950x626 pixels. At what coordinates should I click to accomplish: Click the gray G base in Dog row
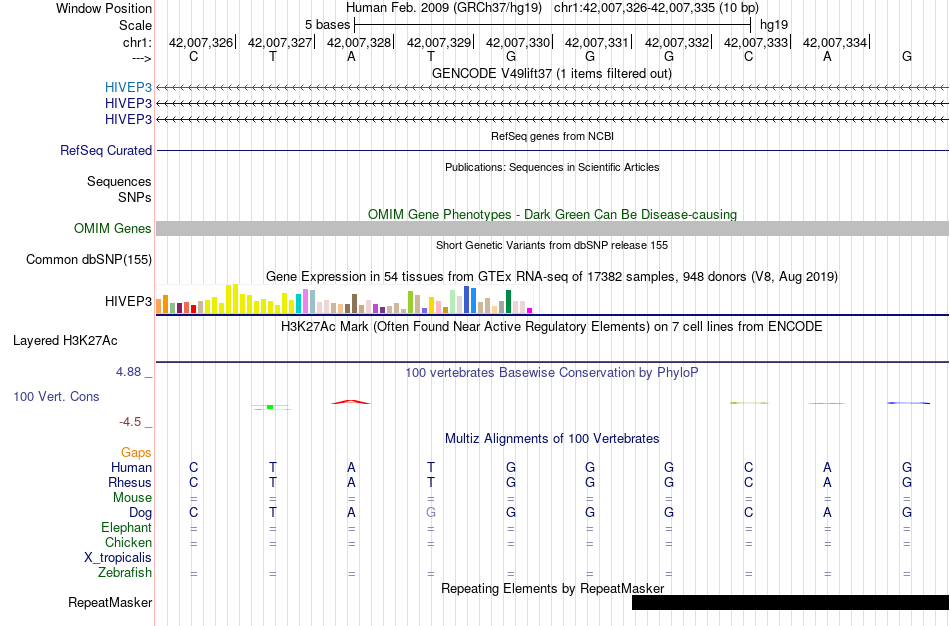coord(431,513)
